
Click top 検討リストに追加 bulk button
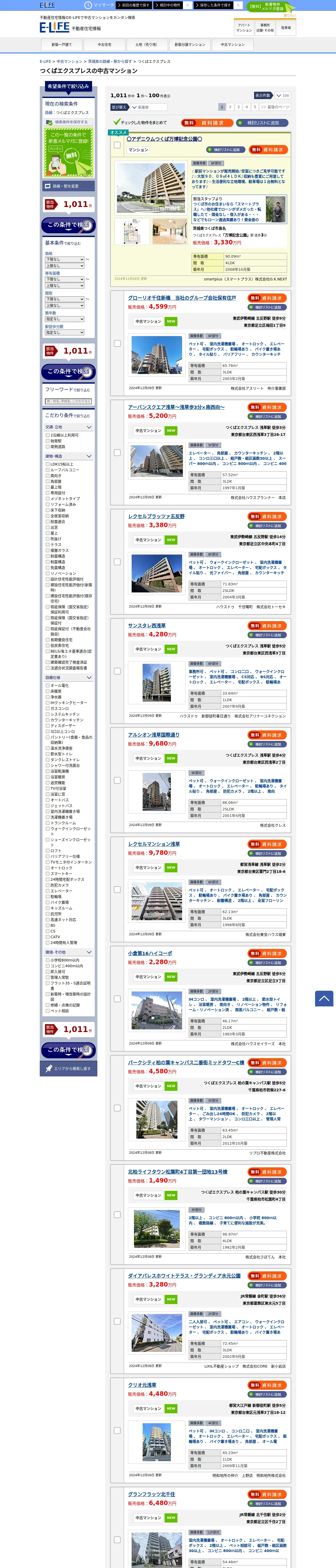pos(262,123)
